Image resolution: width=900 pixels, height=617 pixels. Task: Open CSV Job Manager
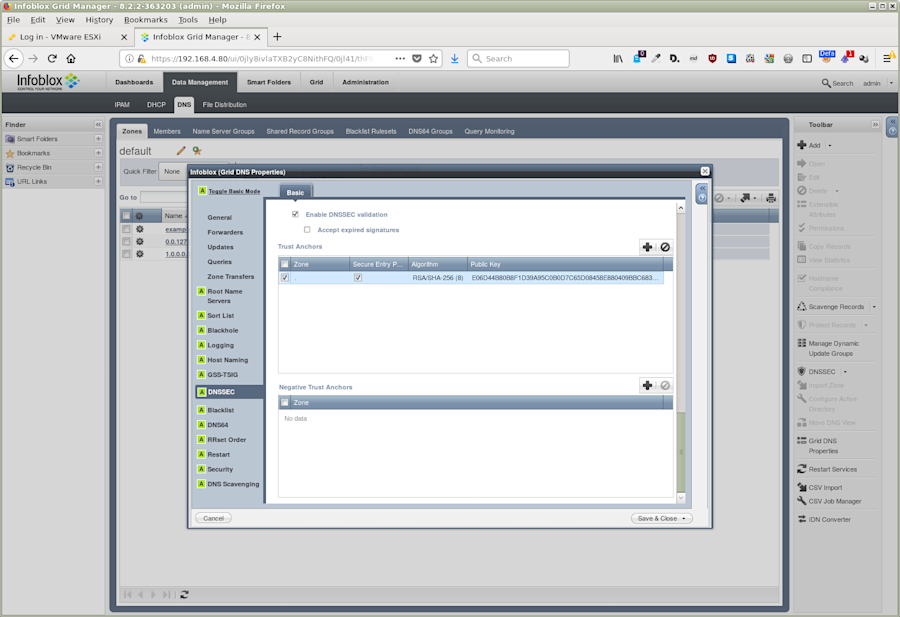point(834,502)
